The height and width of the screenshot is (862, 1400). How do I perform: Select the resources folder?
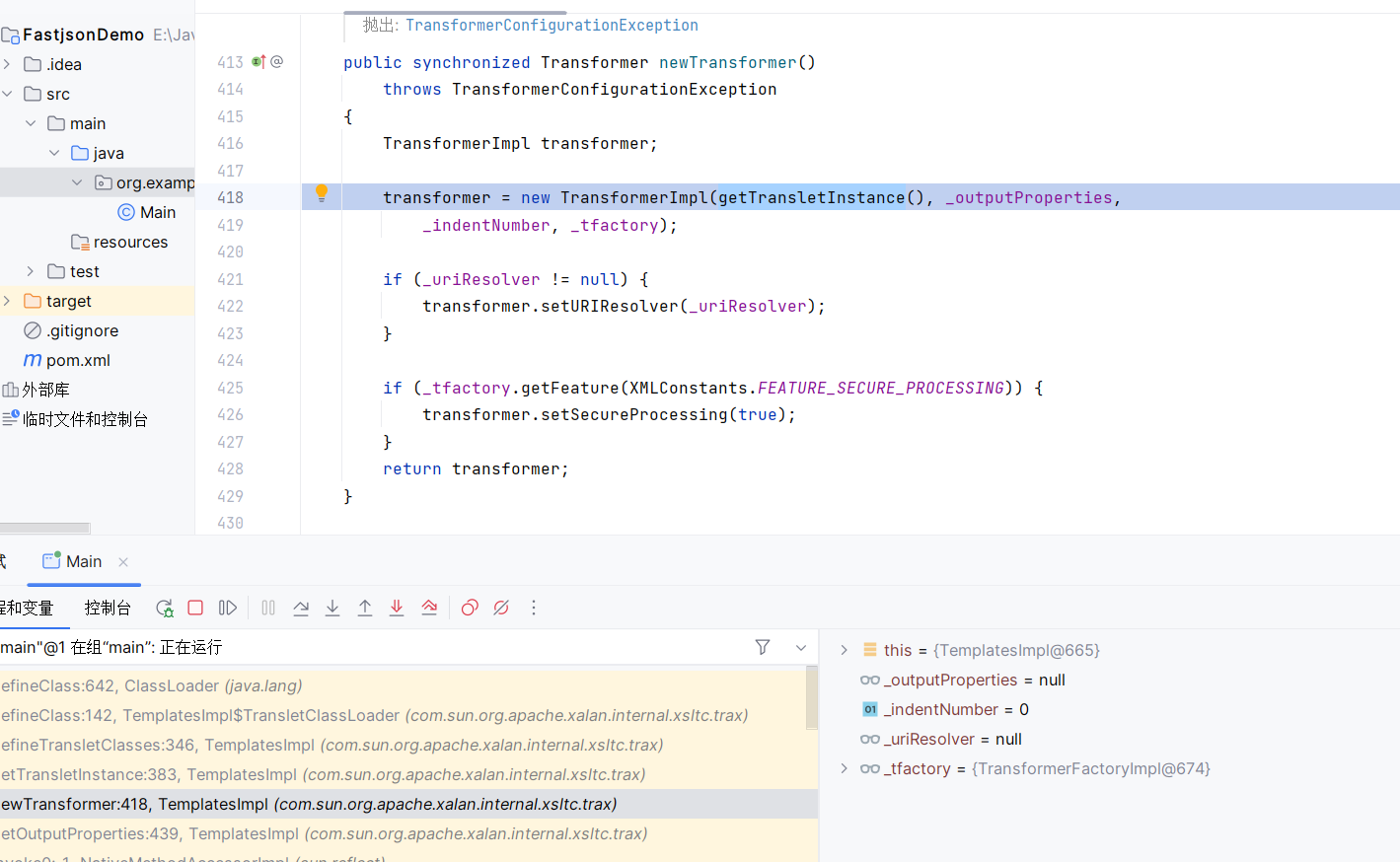click(x=119, y=242)
